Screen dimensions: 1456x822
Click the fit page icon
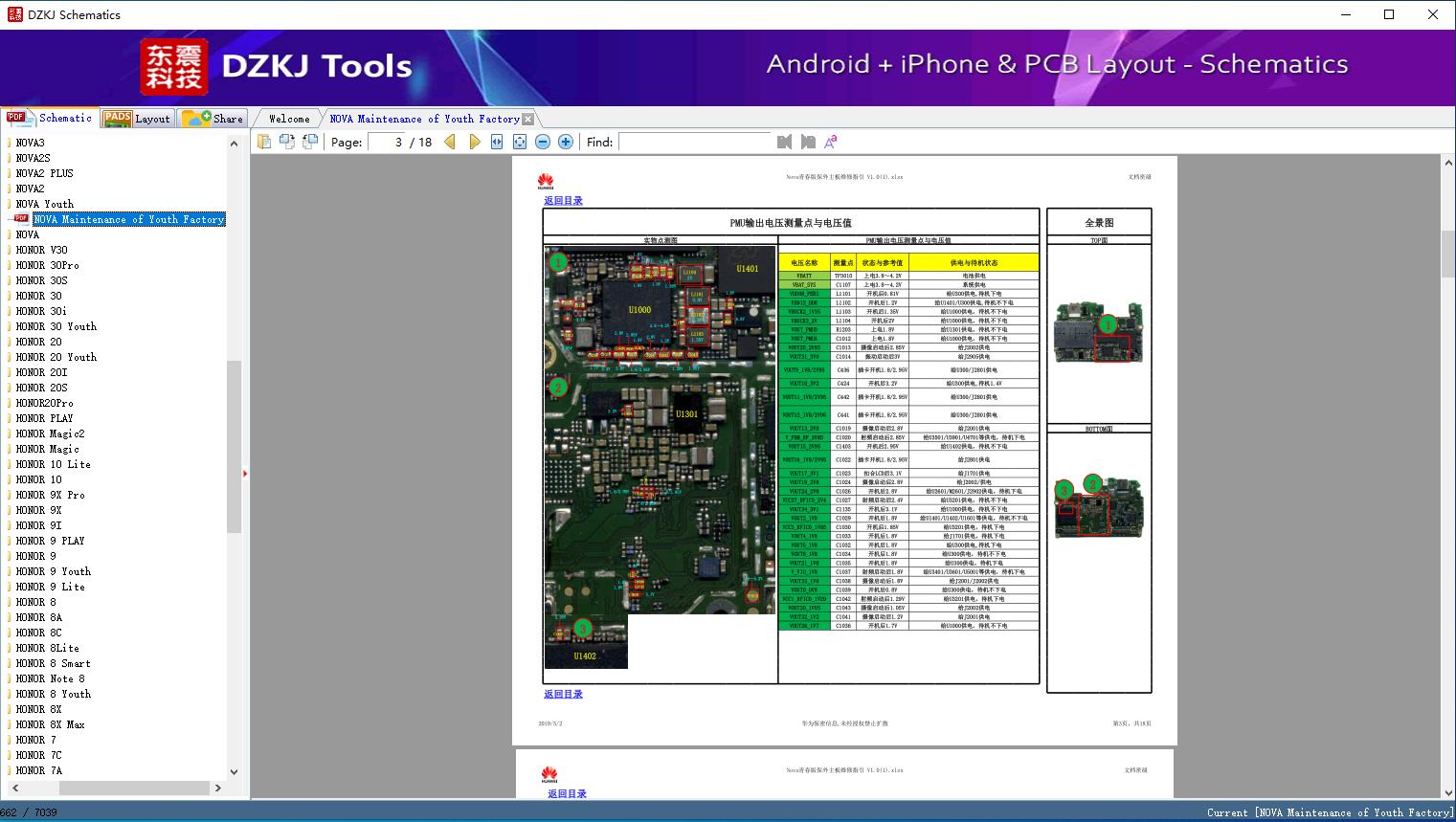click(520, 142)
